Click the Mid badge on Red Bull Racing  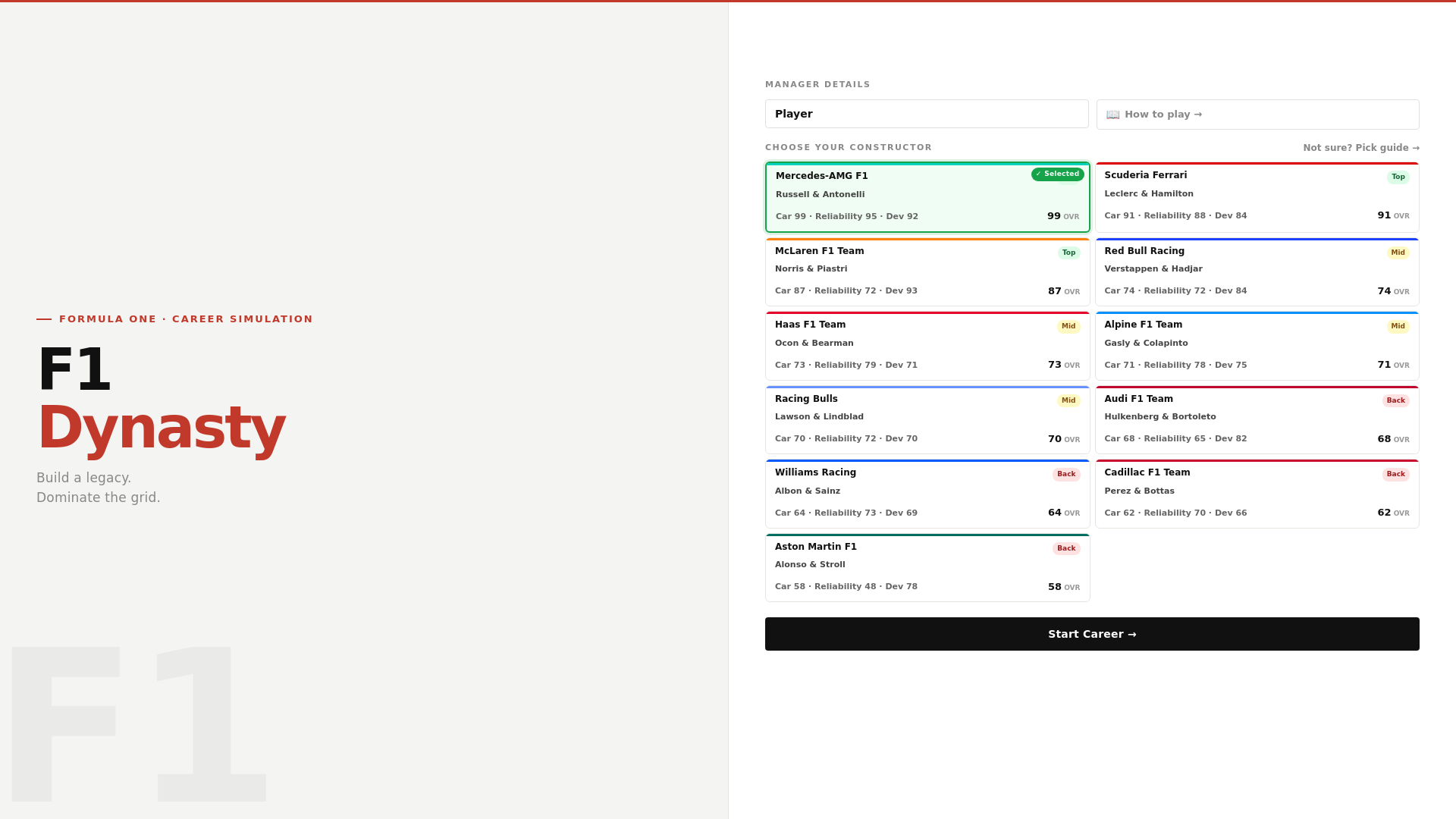coord(1398,253)
